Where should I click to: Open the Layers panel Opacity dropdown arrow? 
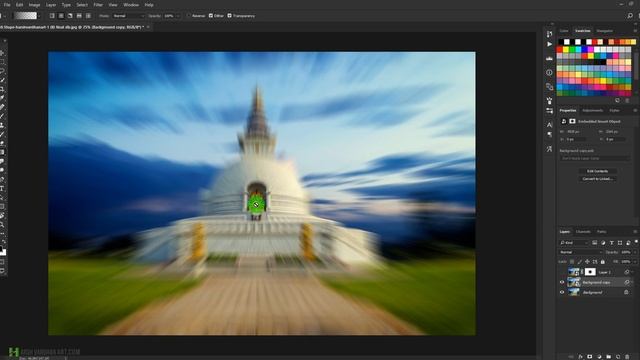(635, 252)
